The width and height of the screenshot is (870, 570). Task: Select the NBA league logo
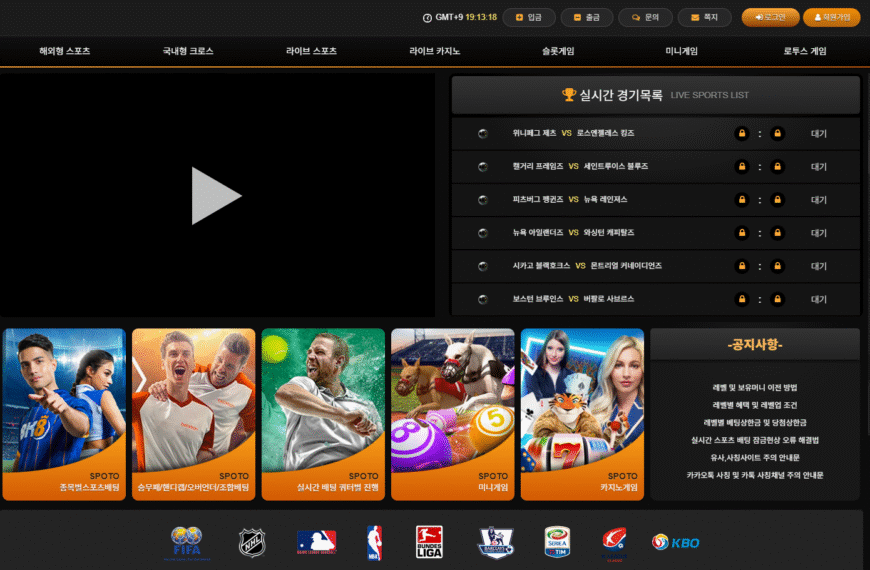[x=374, y=543]
